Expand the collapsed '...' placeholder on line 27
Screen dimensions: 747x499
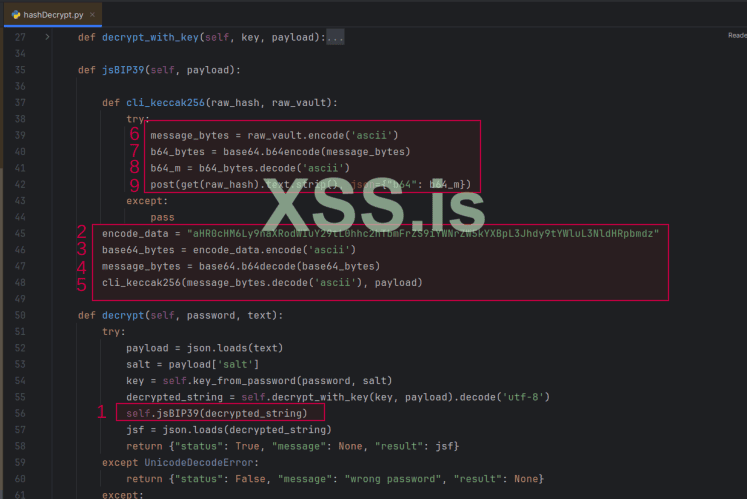click(335, 37)
